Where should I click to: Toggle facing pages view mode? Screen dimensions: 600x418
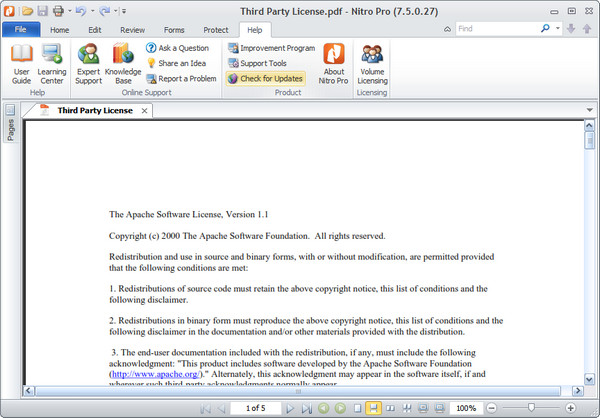(x=392, y=409)
